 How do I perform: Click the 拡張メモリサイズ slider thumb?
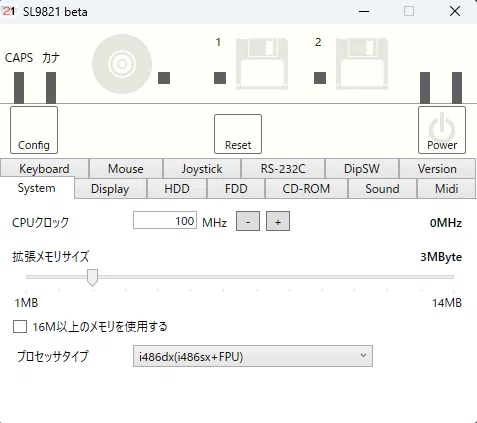point(92,277)
